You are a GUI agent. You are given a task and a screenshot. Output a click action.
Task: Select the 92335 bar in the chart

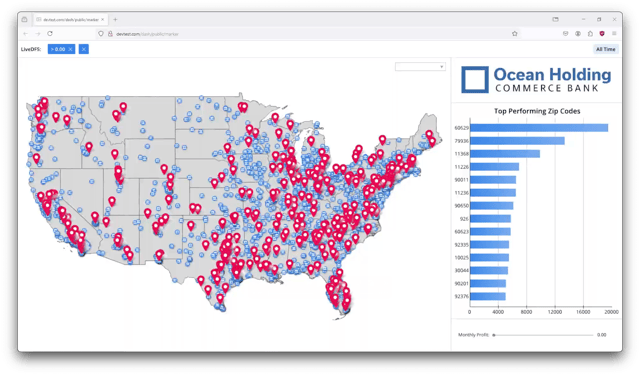click(x=489, y=245)
